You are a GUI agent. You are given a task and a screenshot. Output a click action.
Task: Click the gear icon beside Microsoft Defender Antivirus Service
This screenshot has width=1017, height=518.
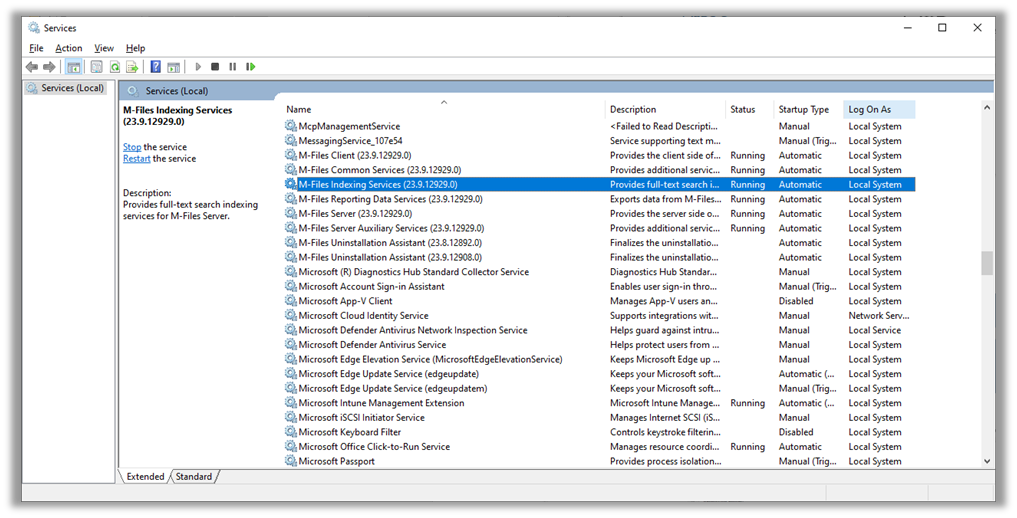pyautogui.click(x=291, y=344)
